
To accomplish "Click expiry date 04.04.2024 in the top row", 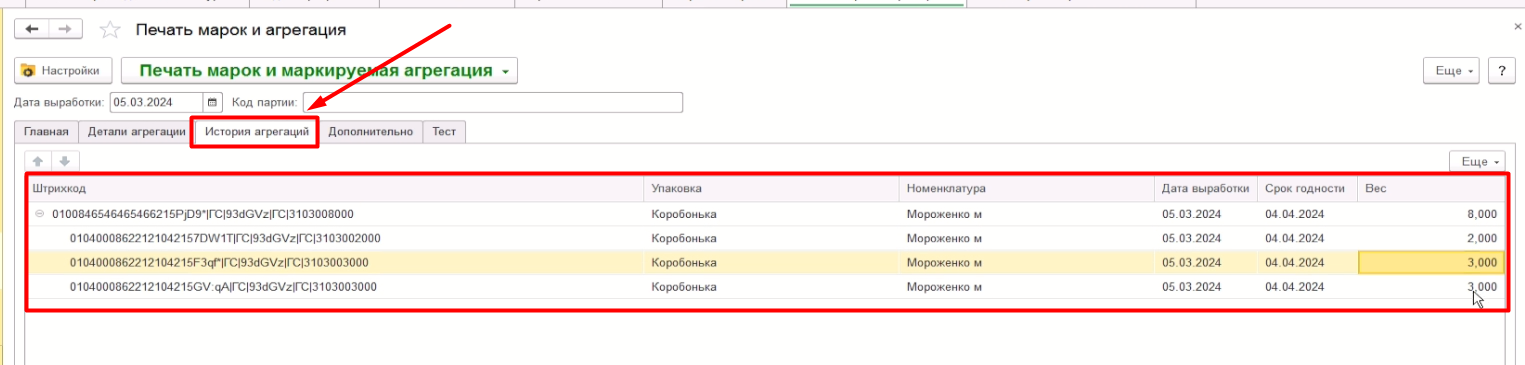I will tap(1294, 214).
